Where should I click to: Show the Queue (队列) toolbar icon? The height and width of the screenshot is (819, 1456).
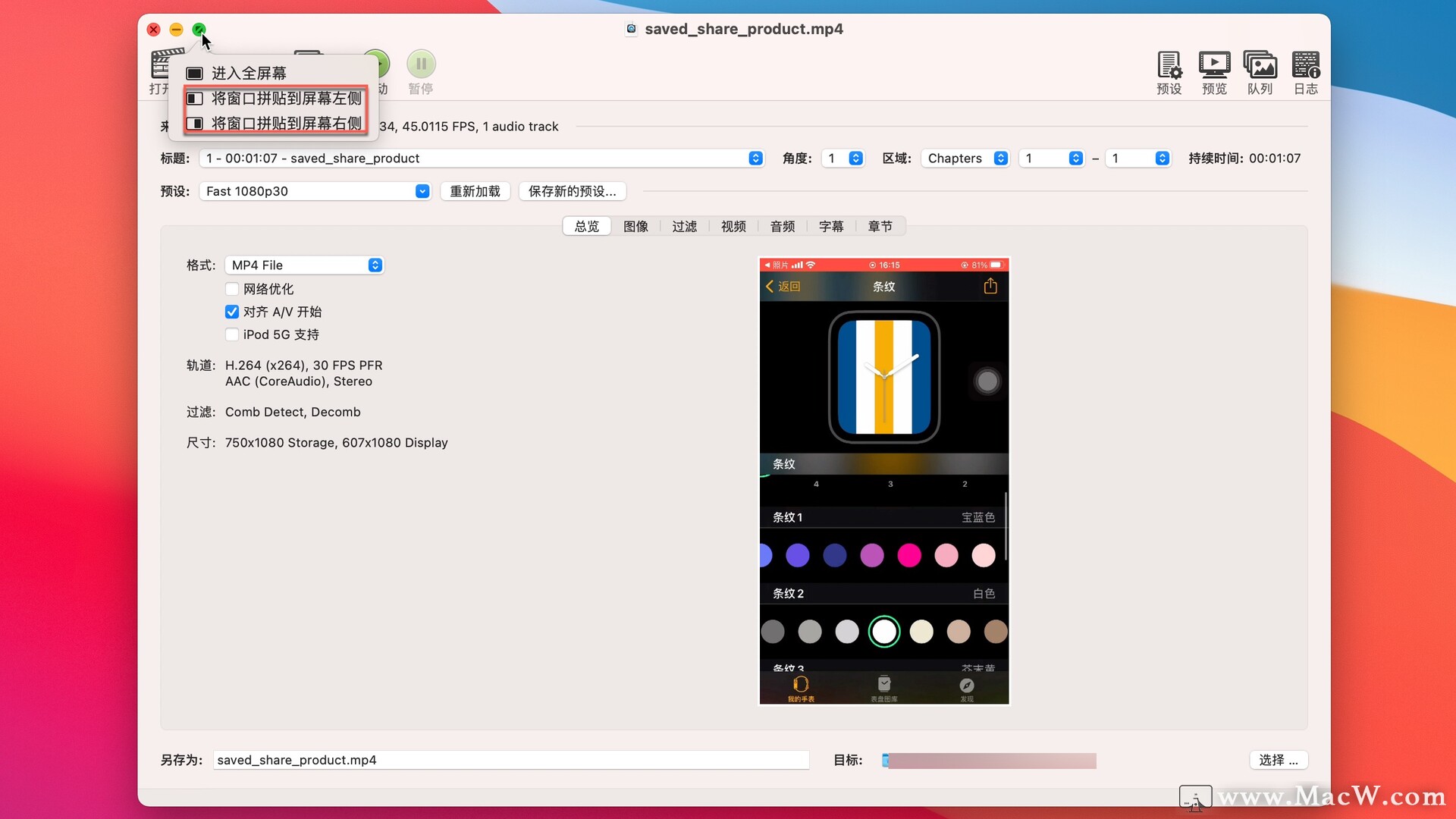pos(1260,65)
